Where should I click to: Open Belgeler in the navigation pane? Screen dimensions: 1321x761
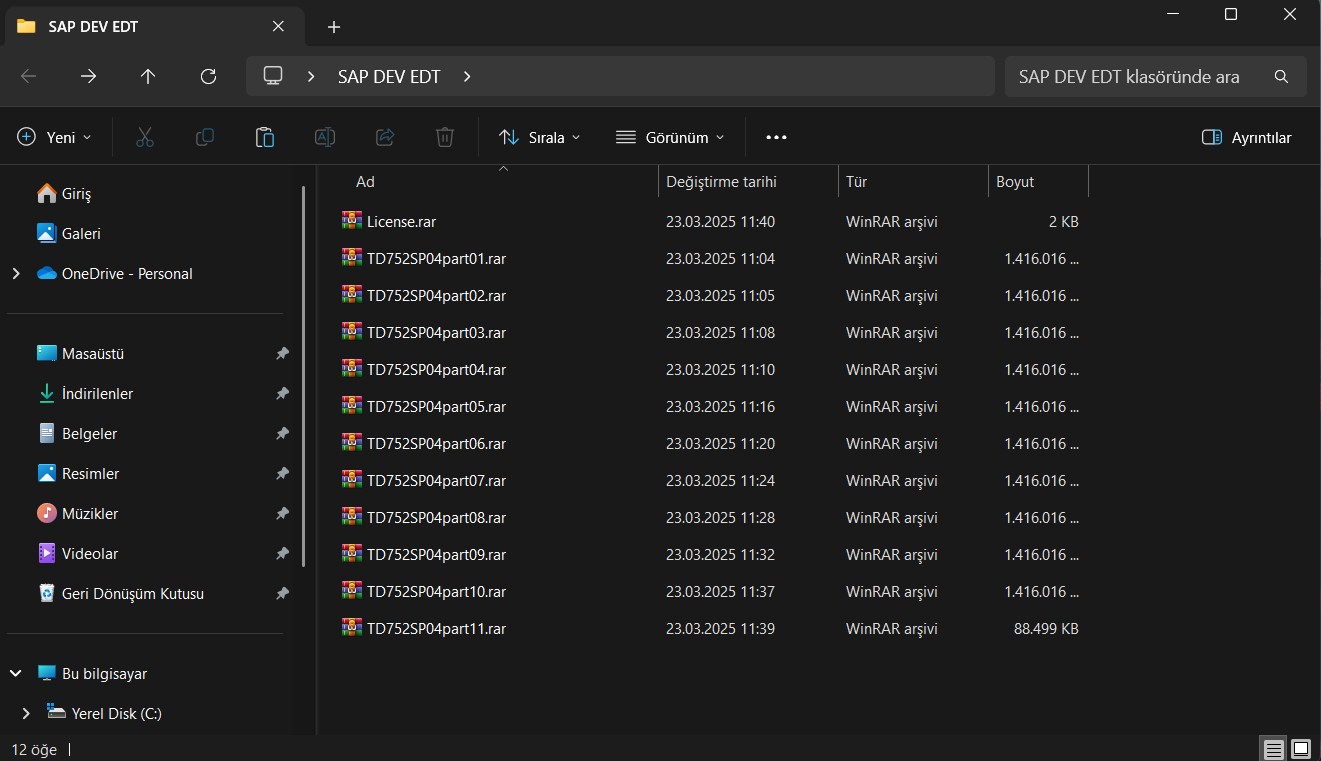point(89,434)
